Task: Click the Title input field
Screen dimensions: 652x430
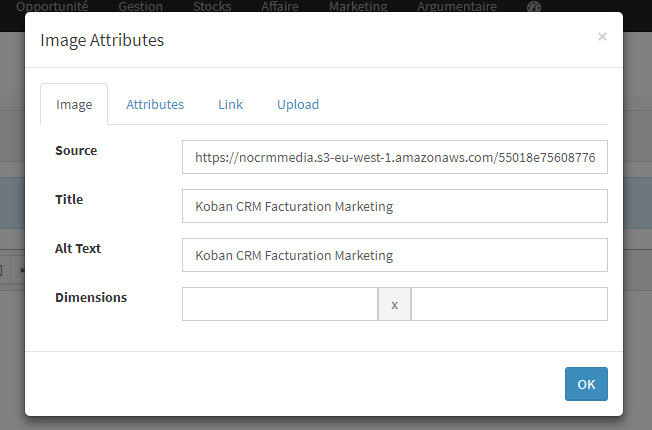Action: pyautogui.click(x=395, y=206)
